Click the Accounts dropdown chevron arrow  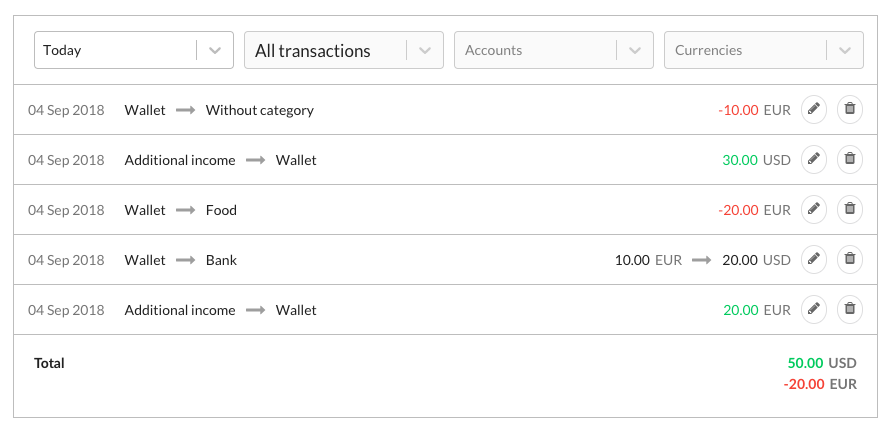[634, 50]
